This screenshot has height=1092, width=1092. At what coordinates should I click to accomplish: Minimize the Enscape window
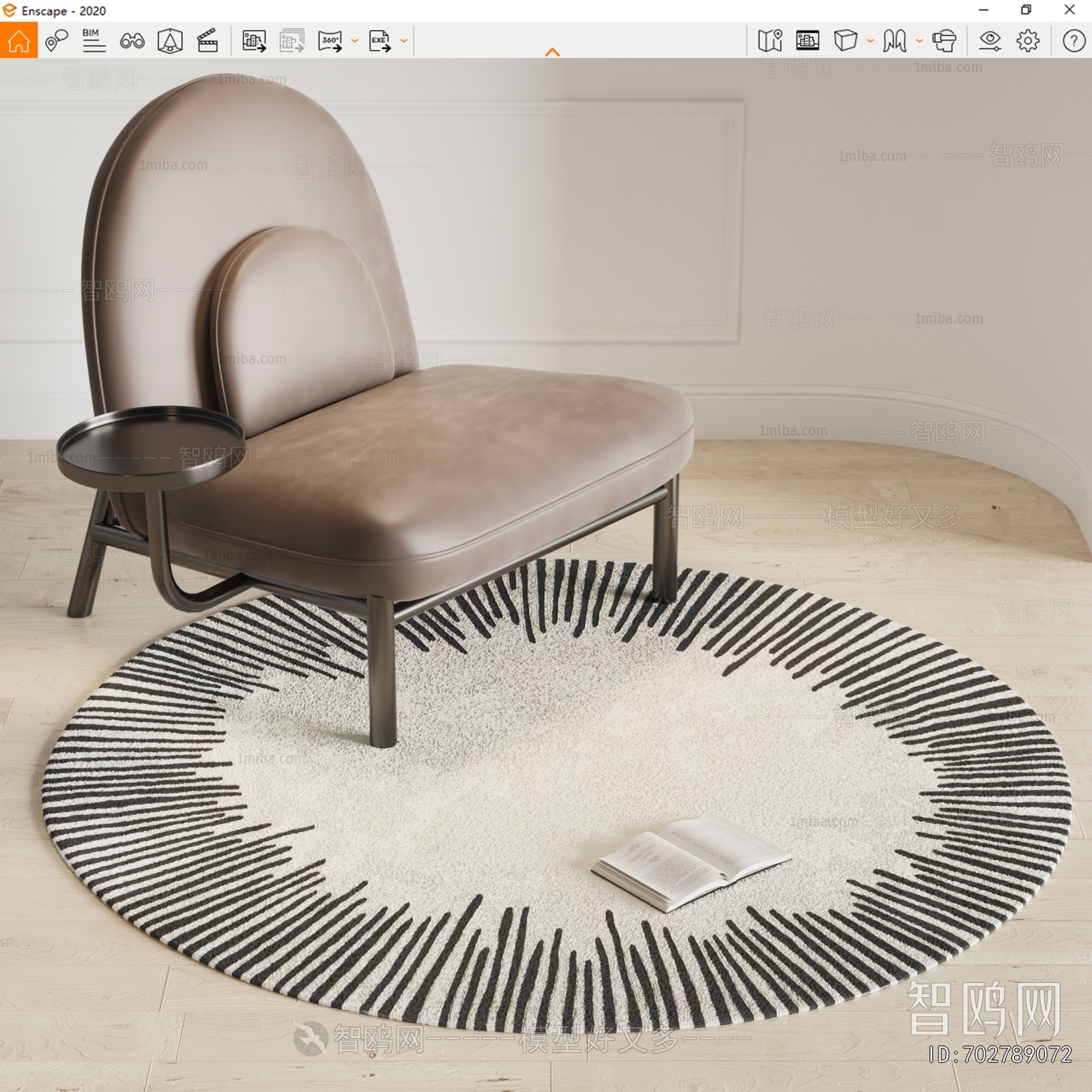point(983,10)
